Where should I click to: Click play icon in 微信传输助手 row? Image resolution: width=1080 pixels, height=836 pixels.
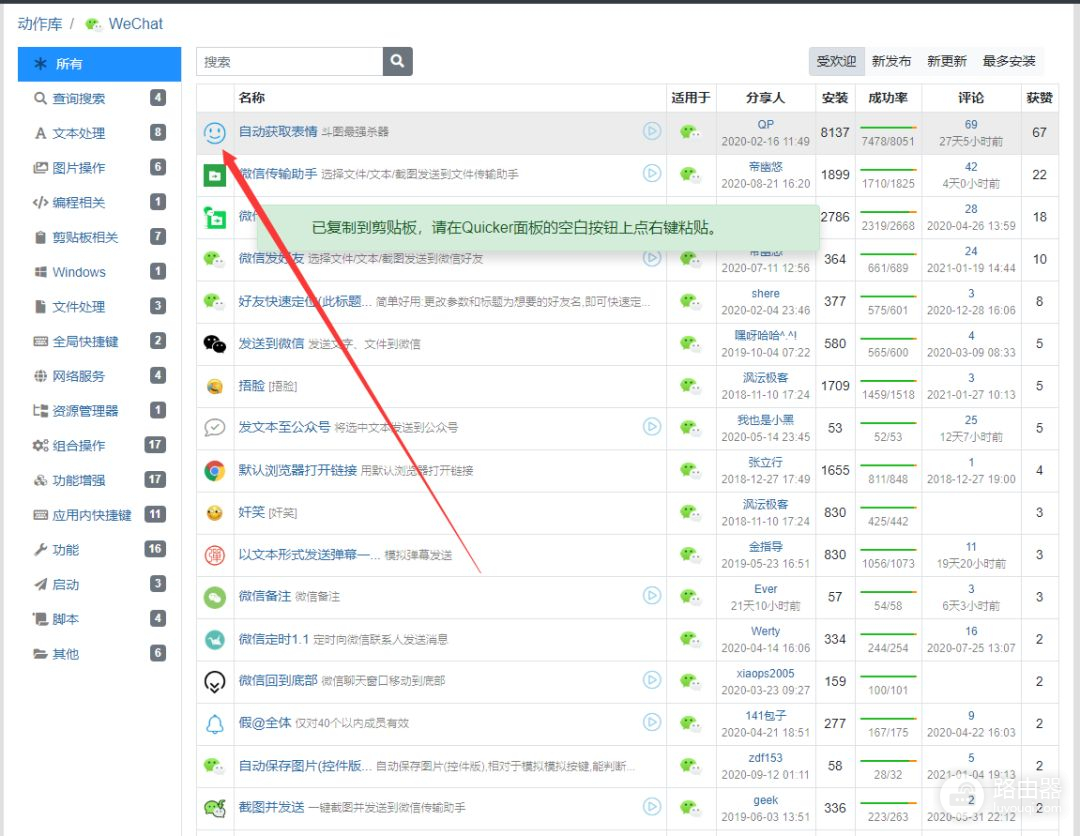coord(652,173)
